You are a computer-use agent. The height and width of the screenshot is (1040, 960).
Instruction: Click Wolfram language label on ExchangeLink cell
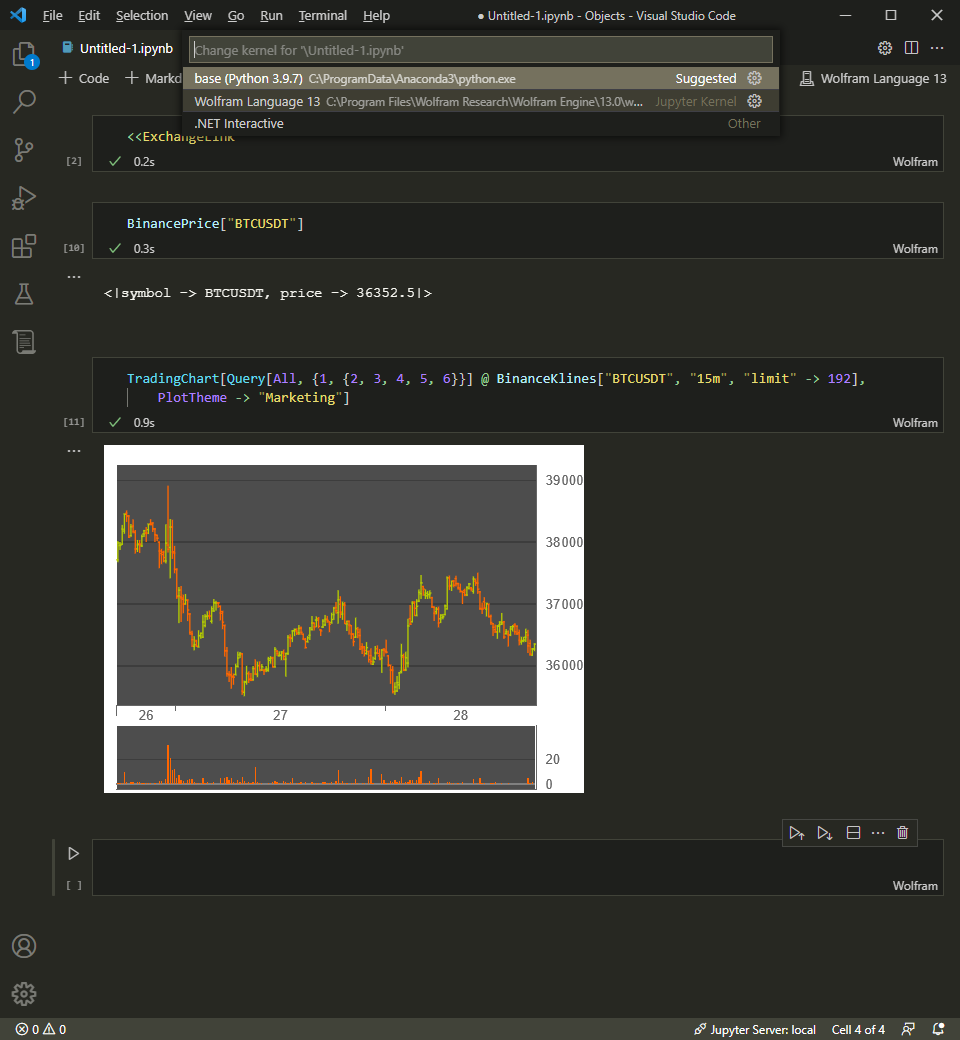click(915, 162)
